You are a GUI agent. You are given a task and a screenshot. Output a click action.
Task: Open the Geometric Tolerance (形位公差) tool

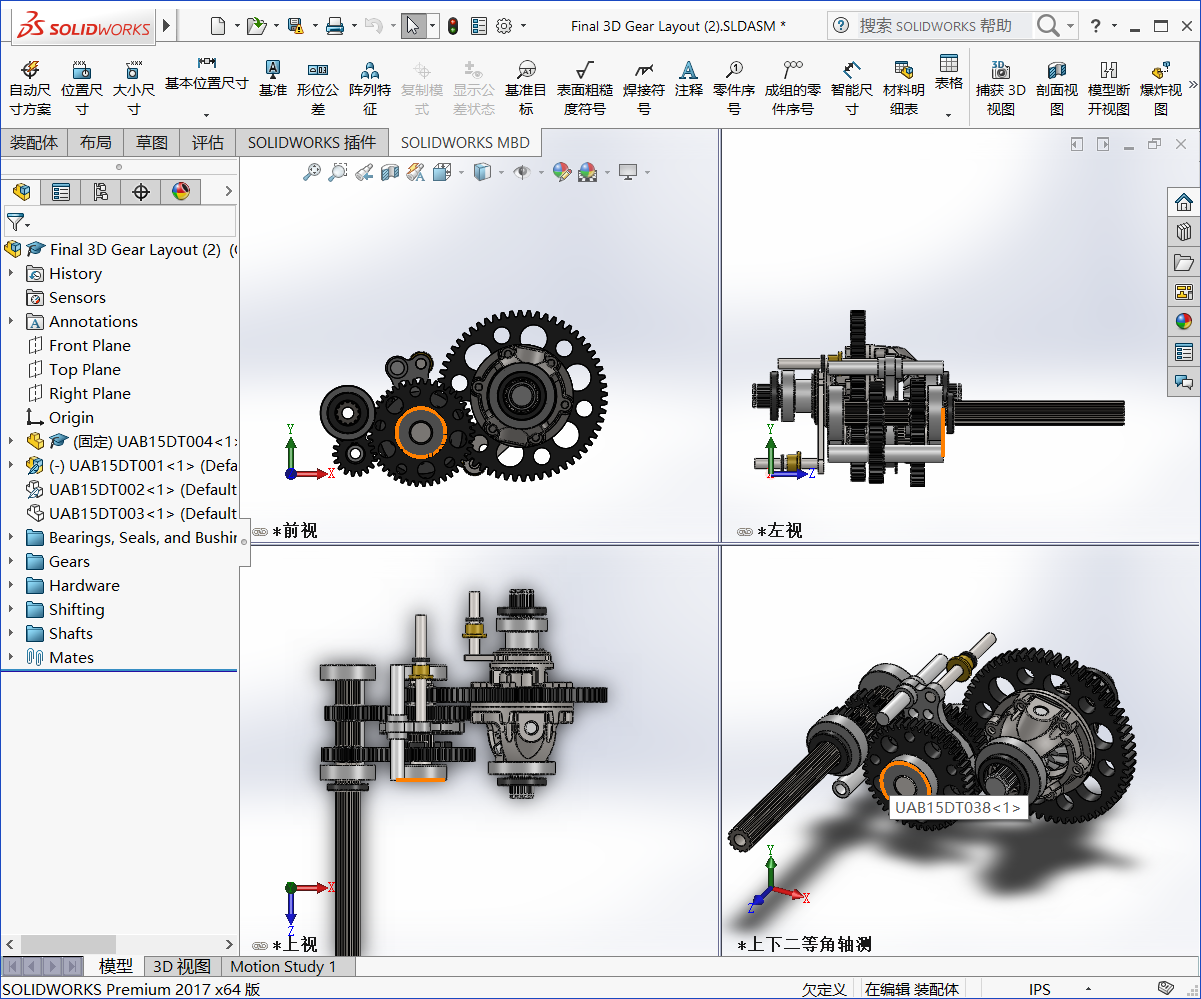[x=318, y=87]
